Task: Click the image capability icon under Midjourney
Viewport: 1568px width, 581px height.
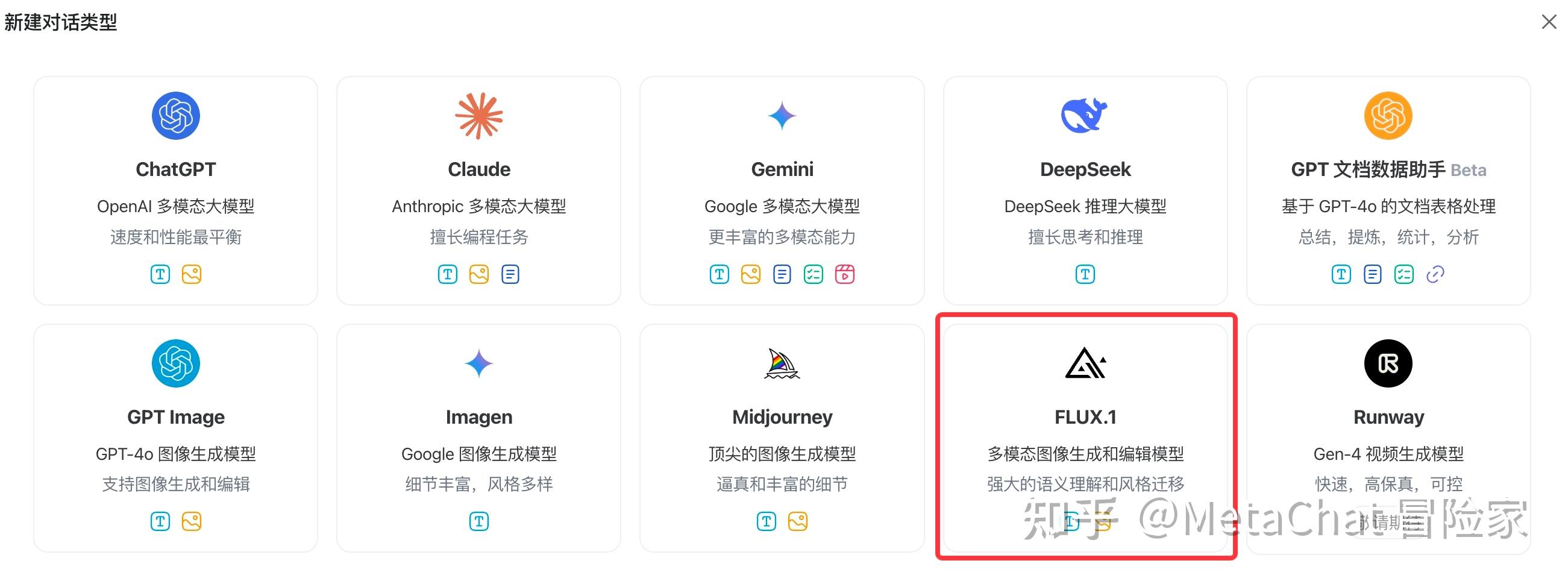Action: coord(798,521)
